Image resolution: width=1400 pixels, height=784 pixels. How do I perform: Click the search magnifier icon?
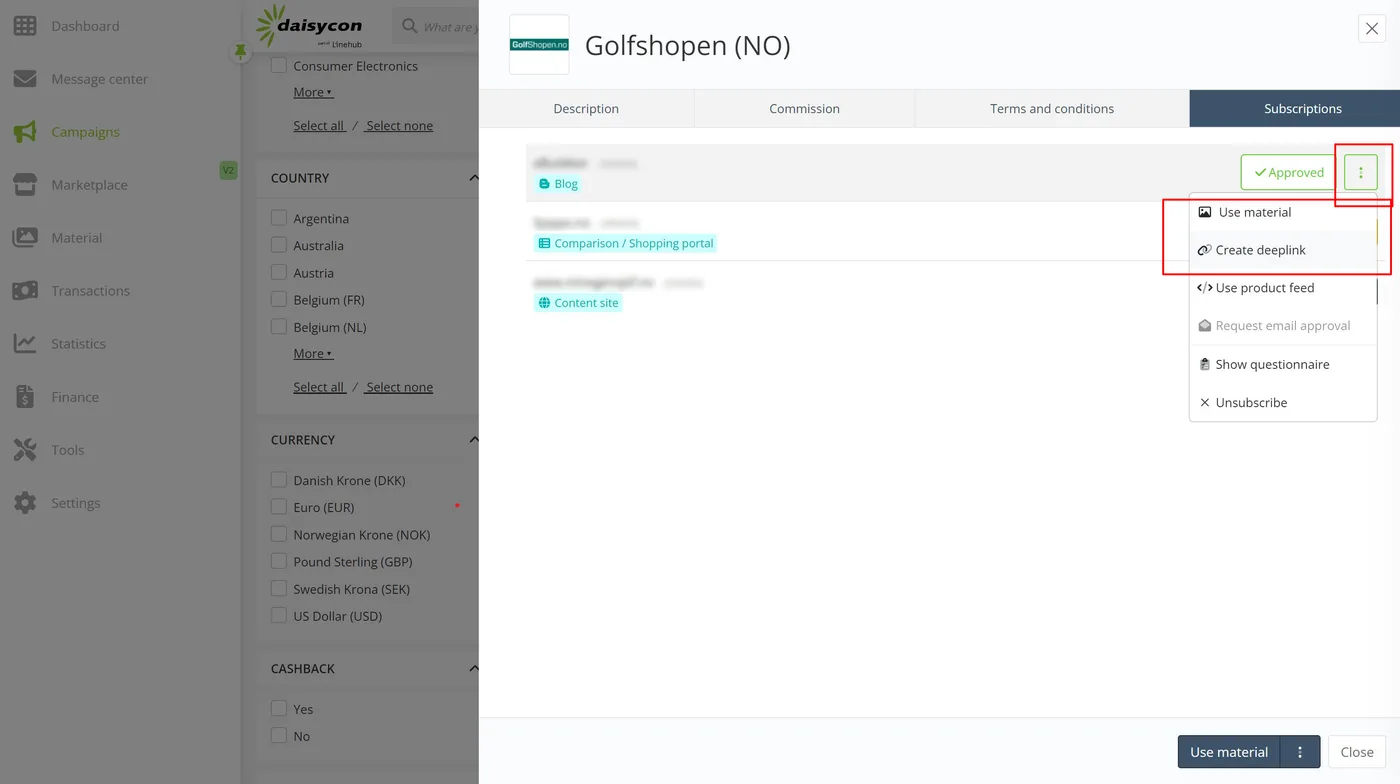click(x=409, y=26)
